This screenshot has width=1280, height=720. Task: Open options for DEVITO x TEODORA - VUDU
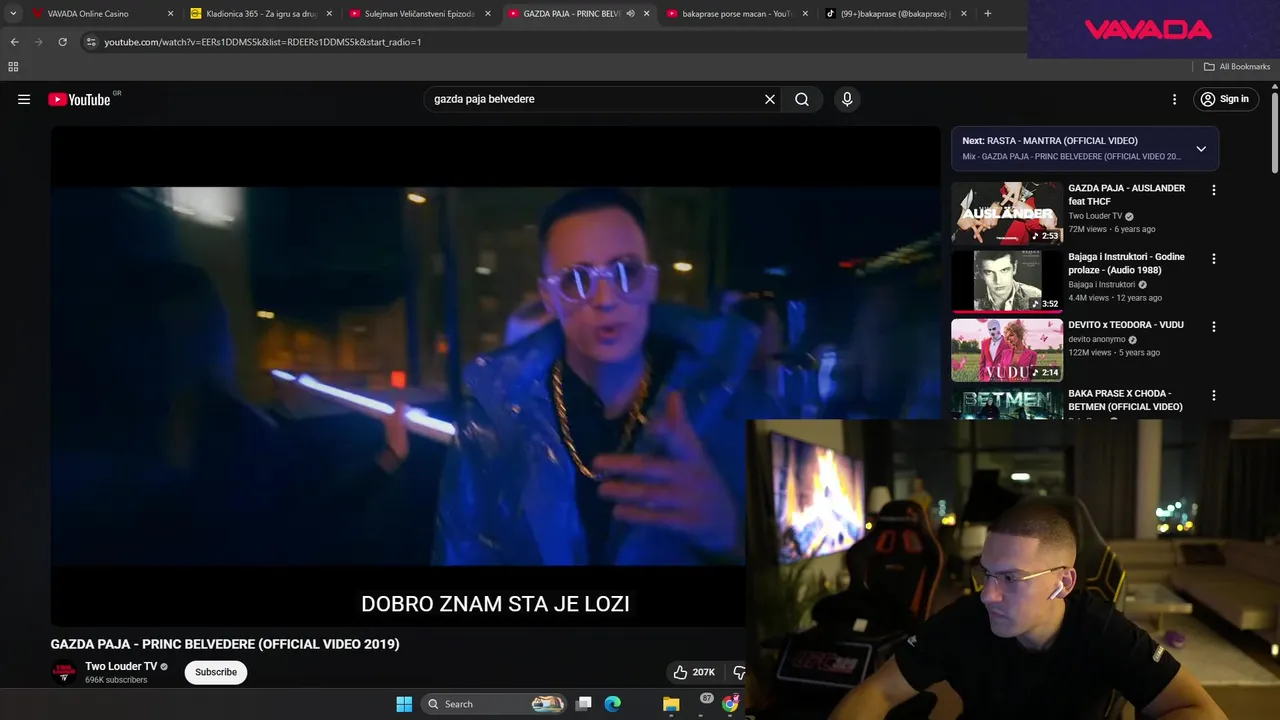(1214, 327)
